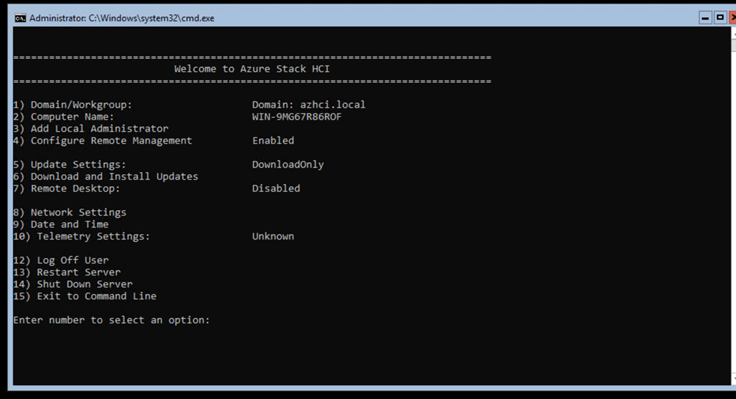Click the '2) Computer Name:' option text
736x399 pixels.
63,116
